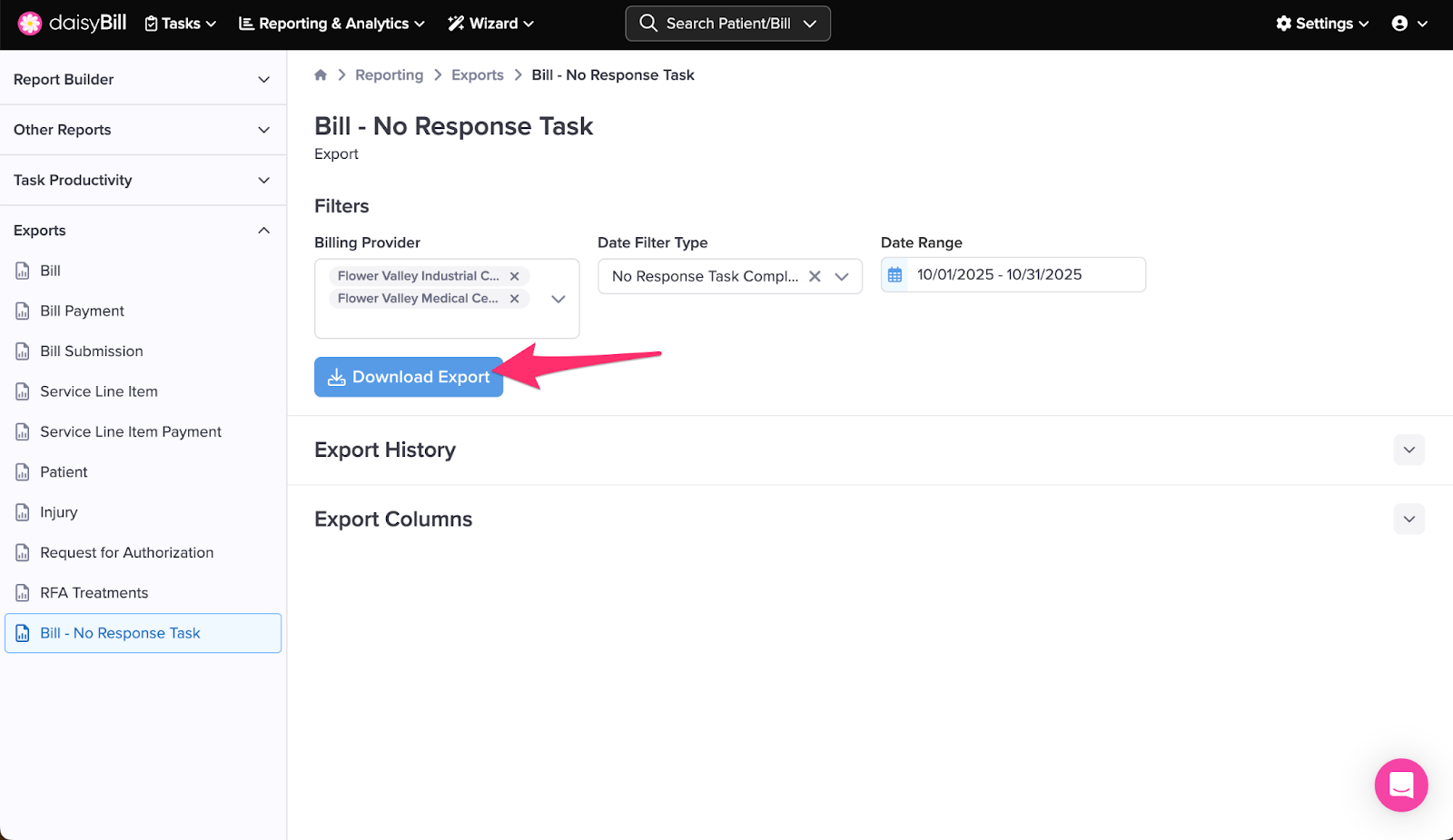Go to Exports breadcrumb link

pos(477,75)
